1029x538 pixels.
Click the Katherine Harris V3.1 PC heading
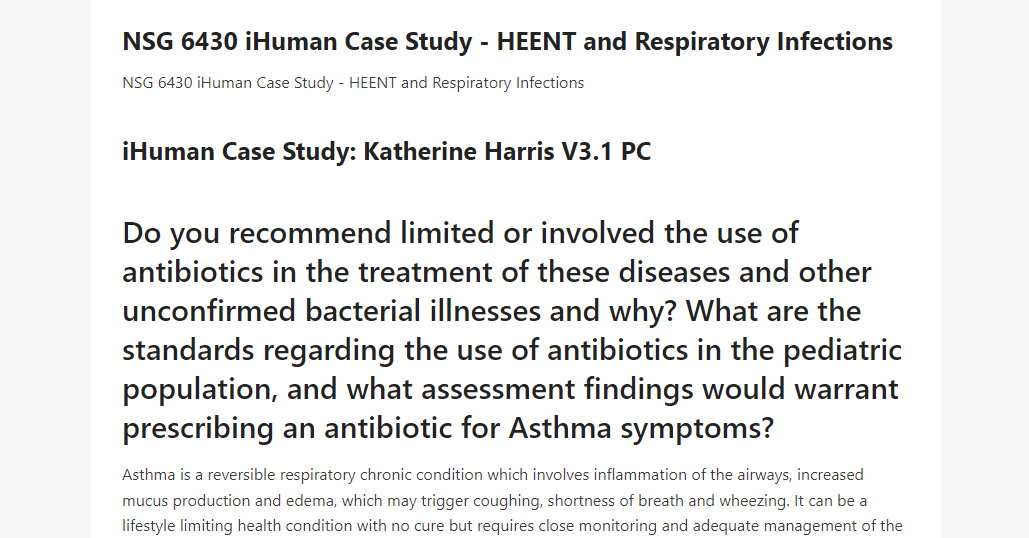387,152
